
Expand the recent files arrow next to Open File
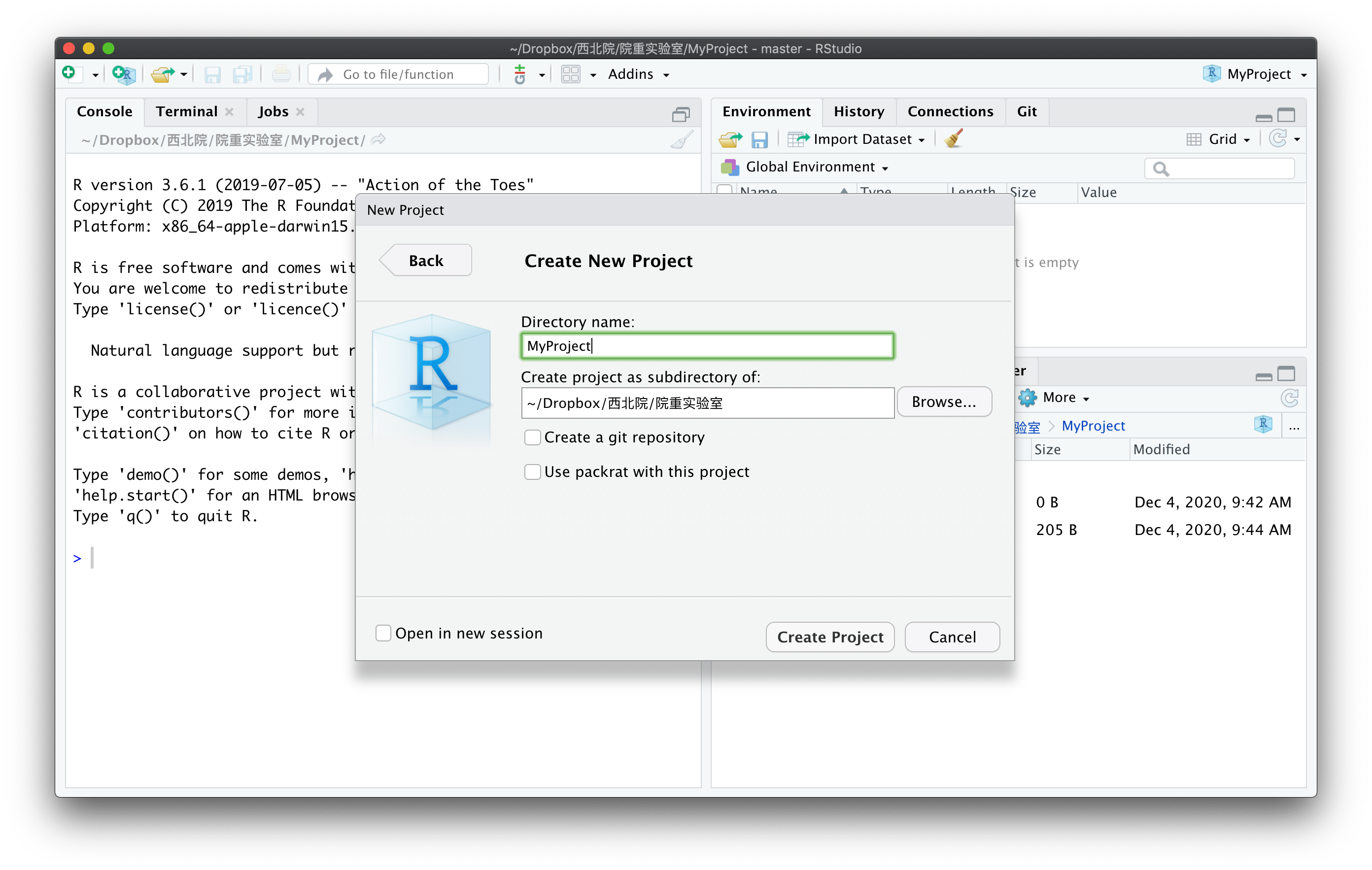(183, 75)
